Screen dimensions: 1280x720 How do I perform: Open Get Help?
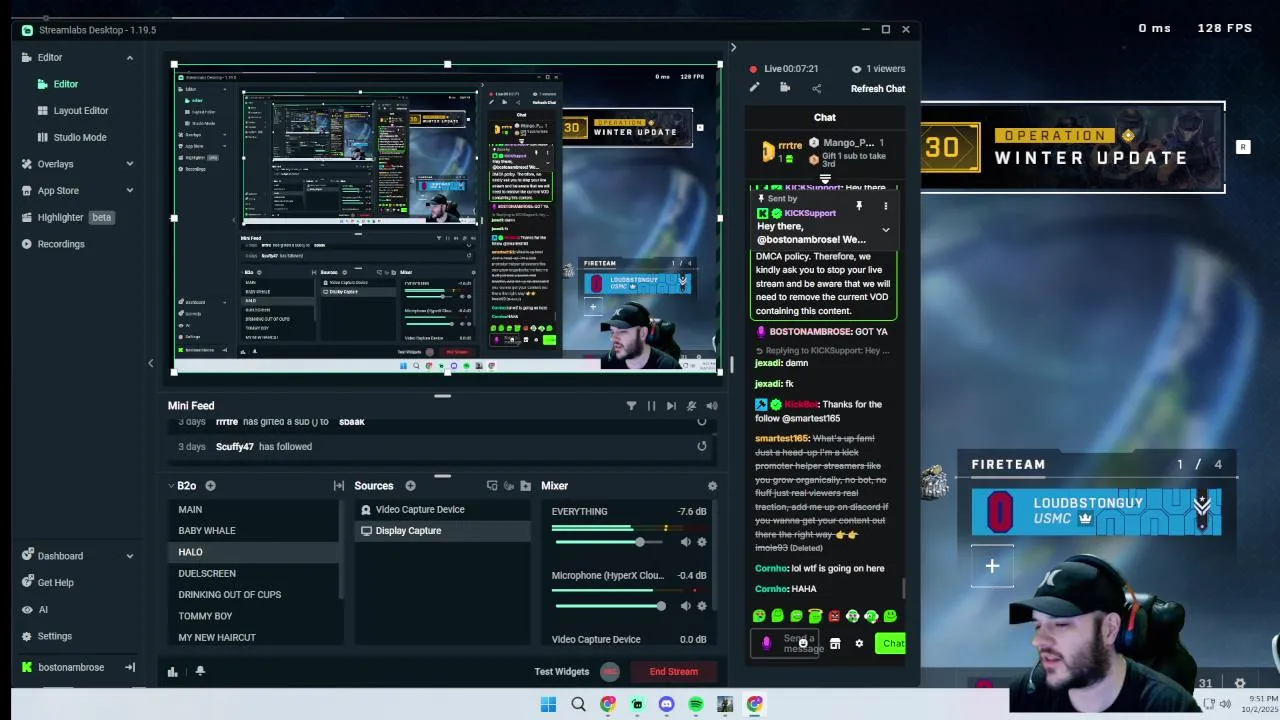[55, 582]
